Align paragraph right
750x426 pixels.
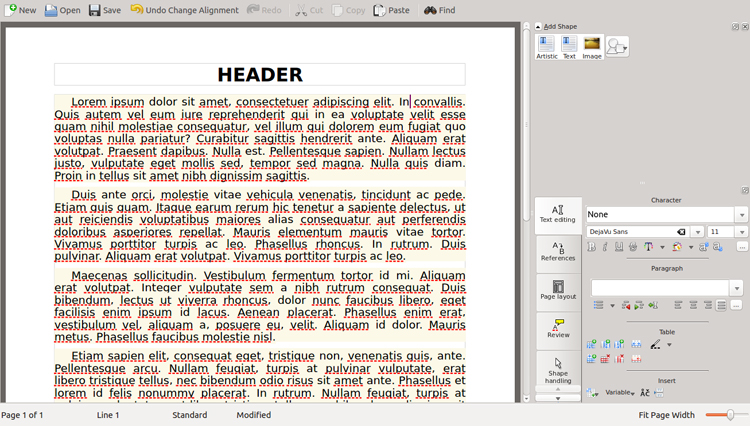708,305
